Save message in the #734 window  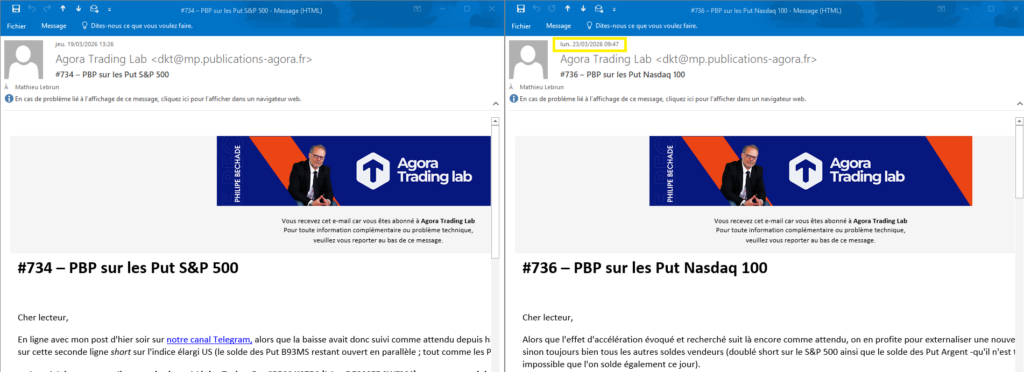16,9
